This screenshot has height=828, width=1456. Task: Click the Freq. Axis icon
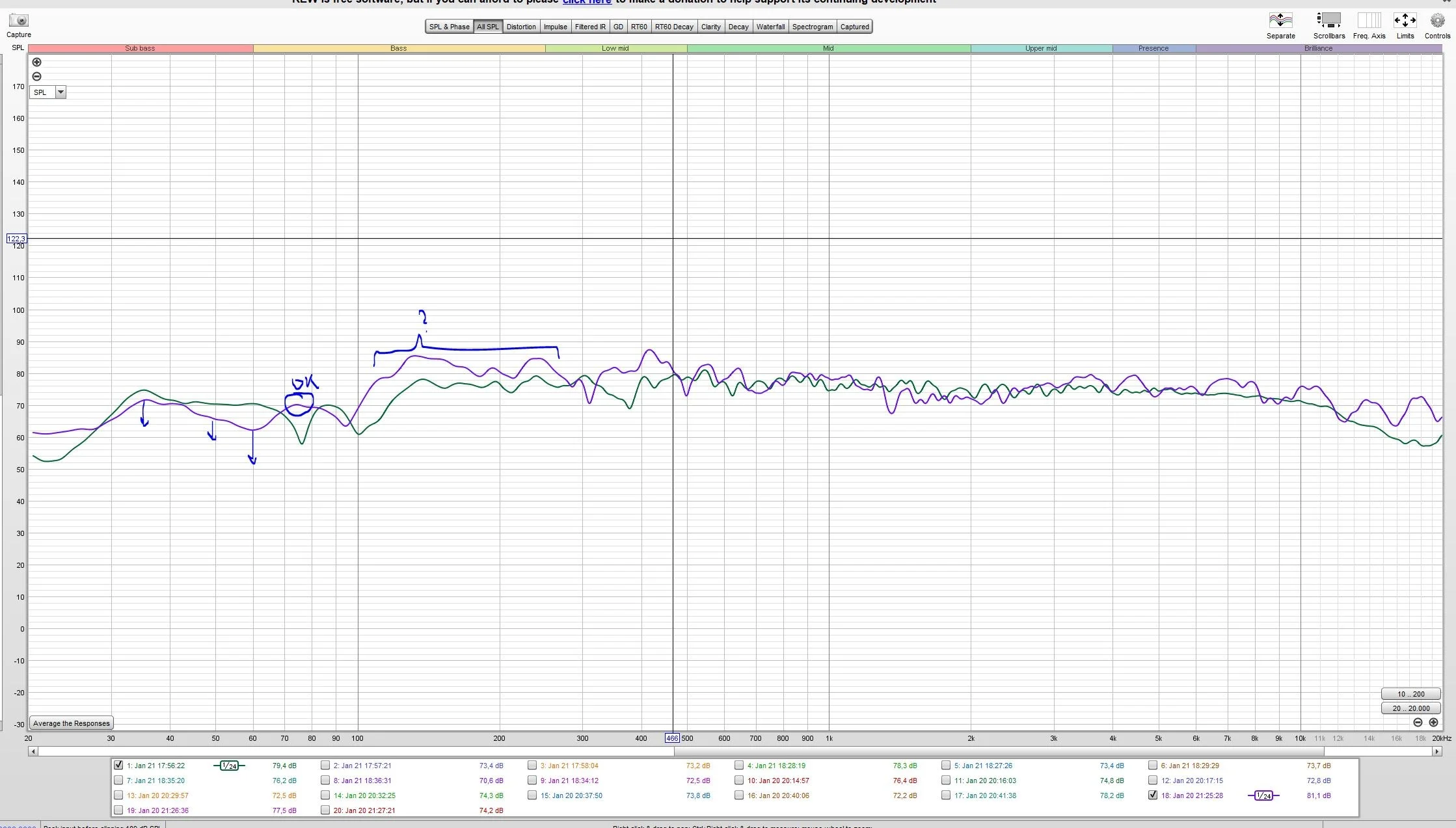pos(1369,20)
